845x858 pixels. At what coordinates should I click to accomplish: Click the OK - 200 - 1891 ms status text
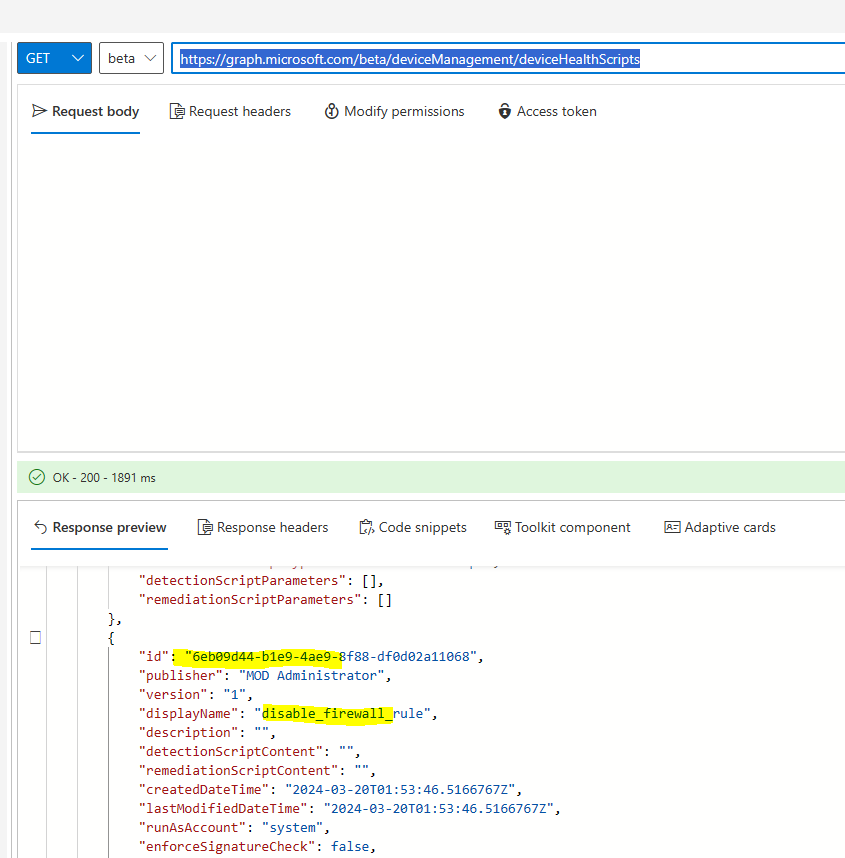[x=104, y=478]
